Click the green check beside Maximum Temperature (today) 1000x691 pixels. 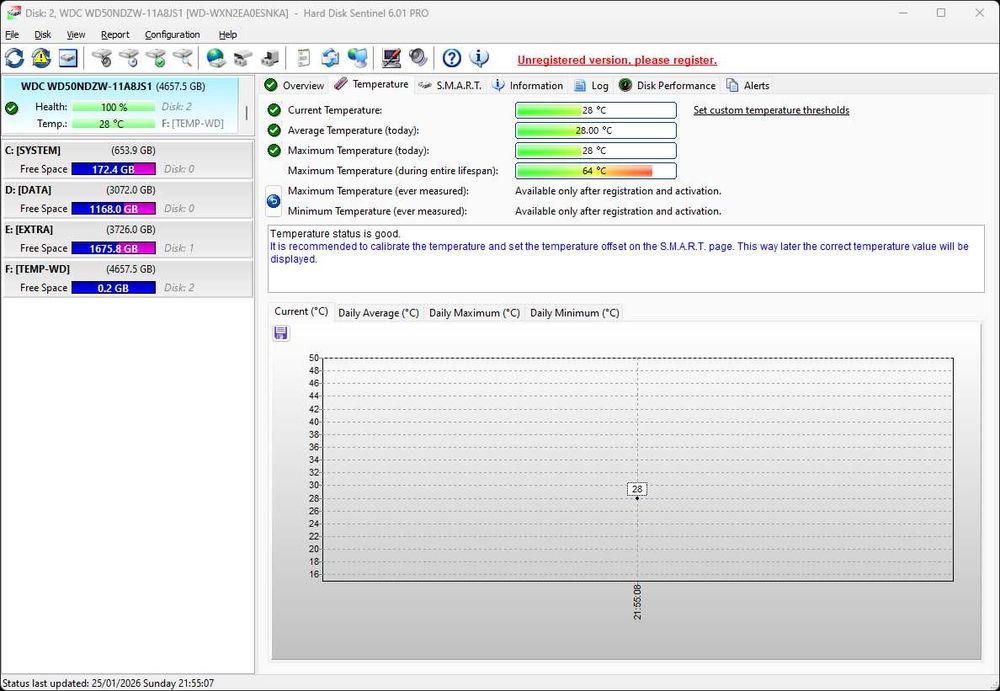274,151
